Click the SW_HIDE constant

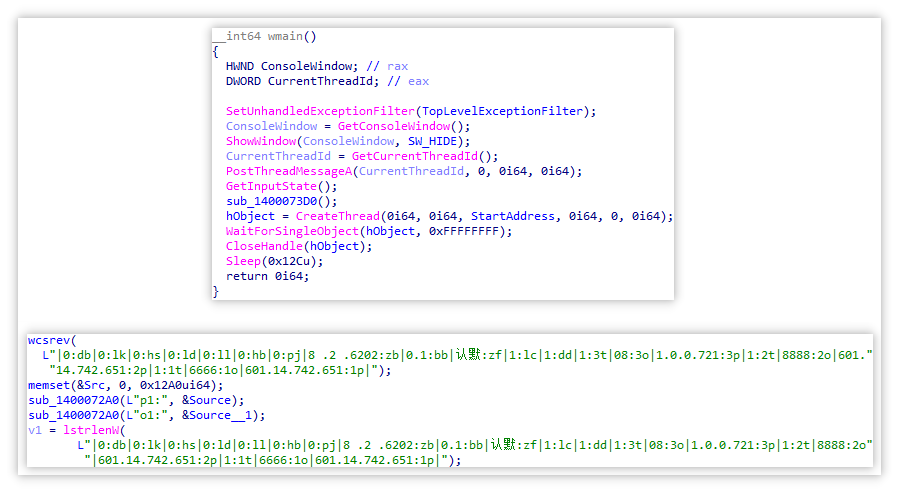point(432,141)
